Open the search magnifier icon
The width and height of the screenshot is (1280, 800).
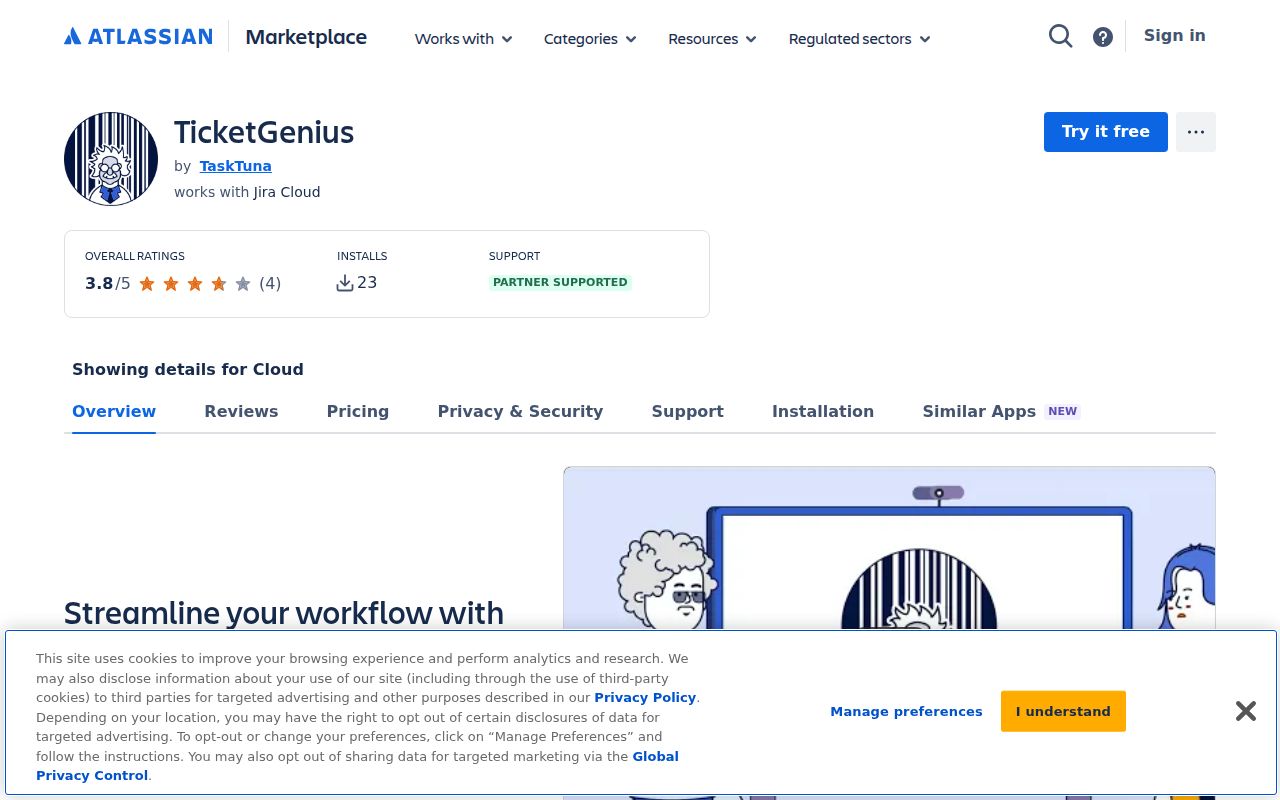pos(1060,37)
